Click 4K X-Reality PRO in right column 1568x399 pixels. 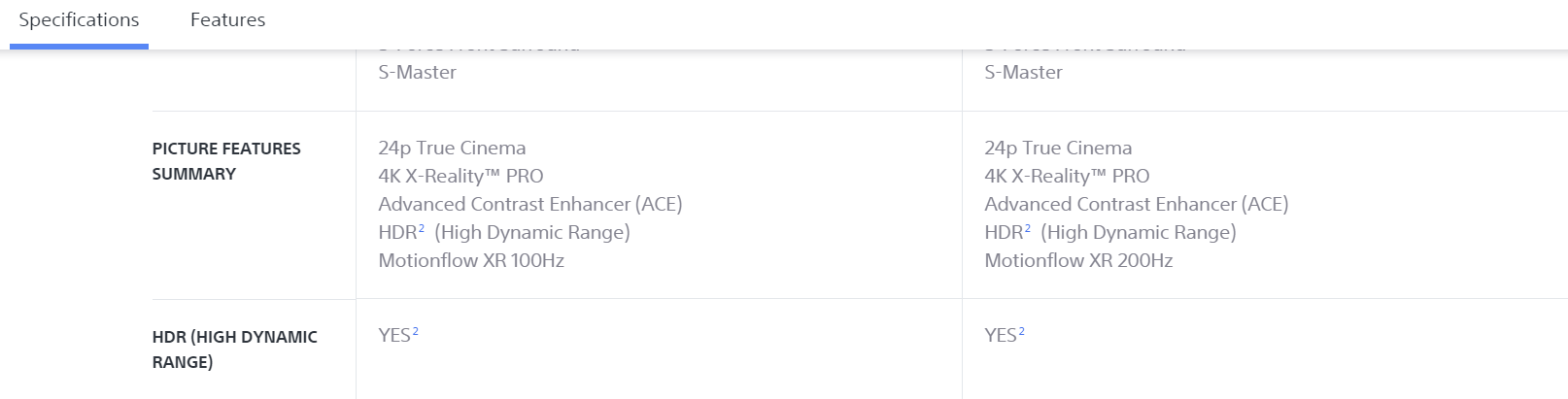pyautogui.click(x=1067, y=177)
